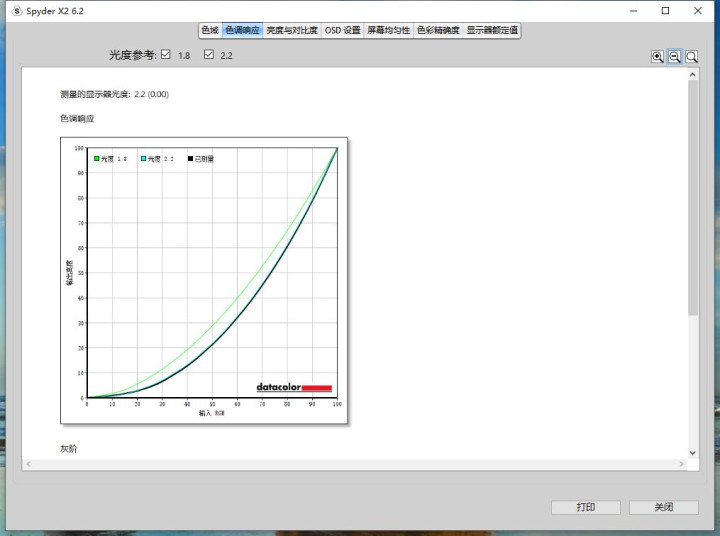The image size is (720, 536).
Task: Select the 显示器额定值 tab
Action: (492, 30)
